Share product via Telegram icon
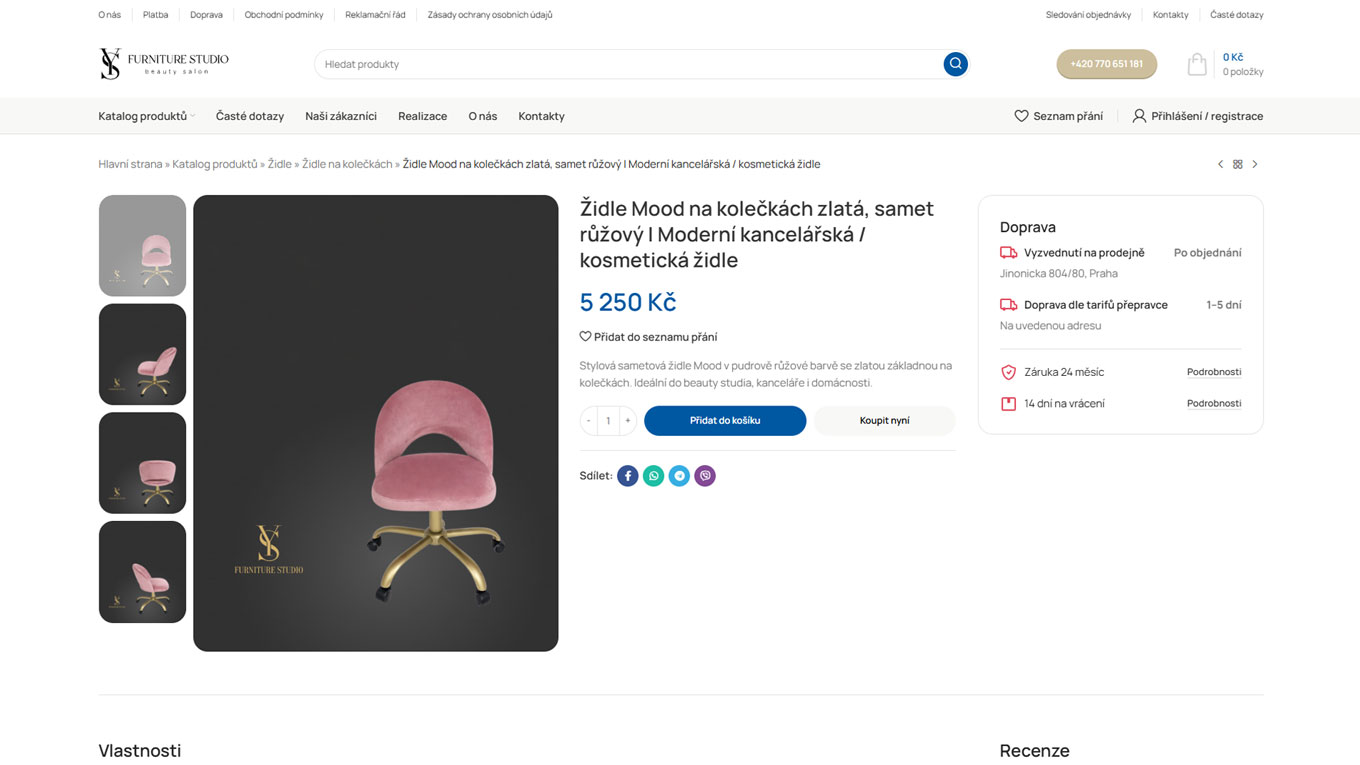 680,476
